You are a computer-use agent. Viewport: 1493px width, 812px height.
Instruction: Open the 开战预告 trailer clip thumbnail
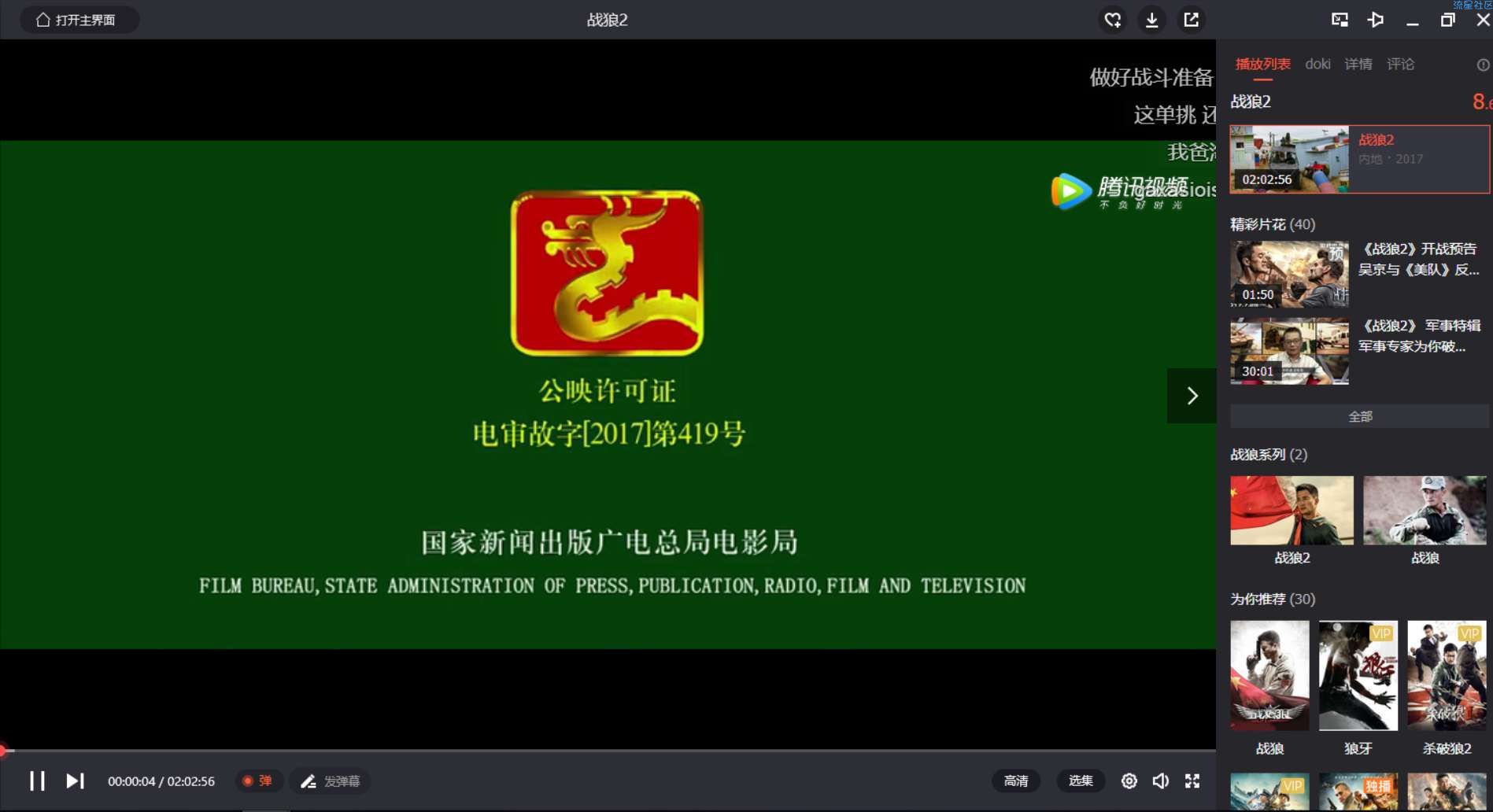tap(1289, 274)
